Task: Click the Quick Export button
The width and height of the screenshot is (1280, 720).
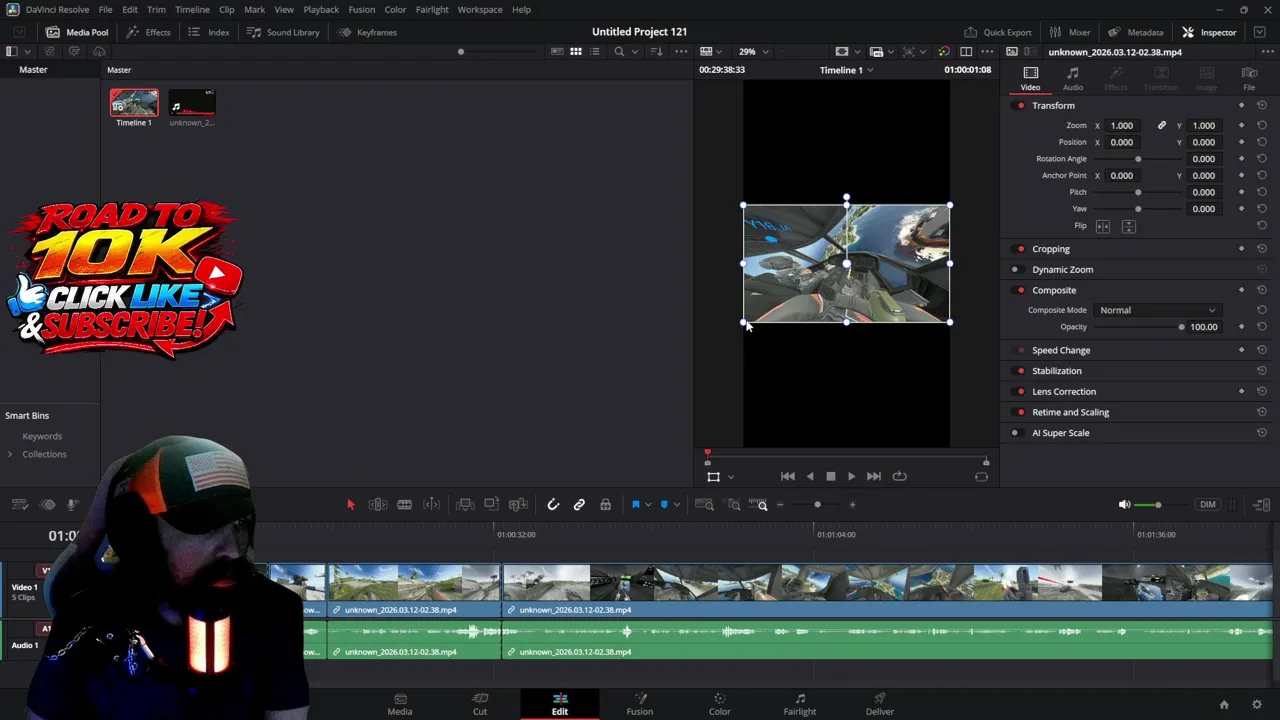Action: coord(997,32)
